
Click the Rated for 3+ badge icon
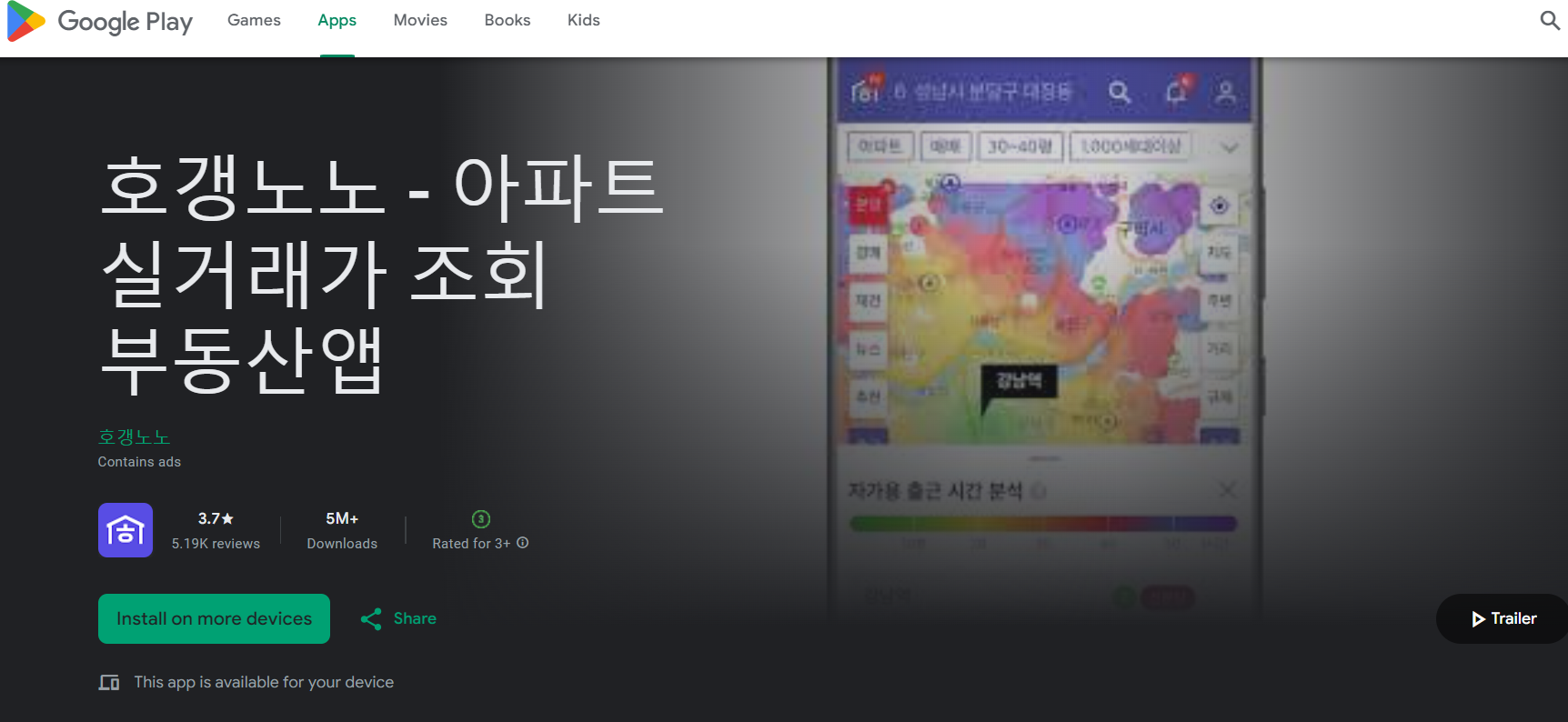pos(481,519)
